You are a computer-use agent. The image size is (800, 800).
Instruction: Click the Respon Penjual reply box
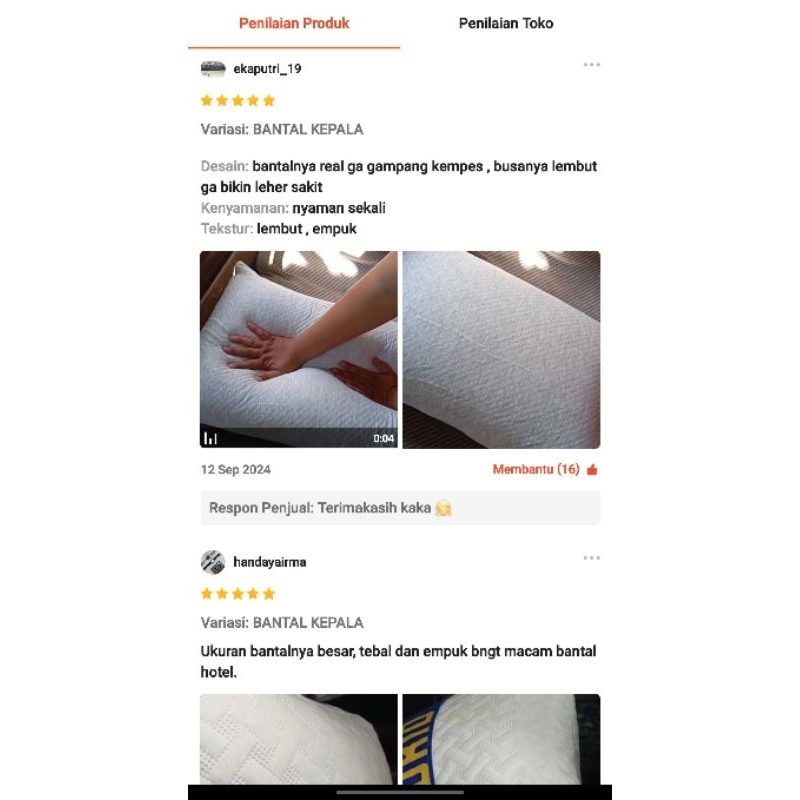[400, 508]
